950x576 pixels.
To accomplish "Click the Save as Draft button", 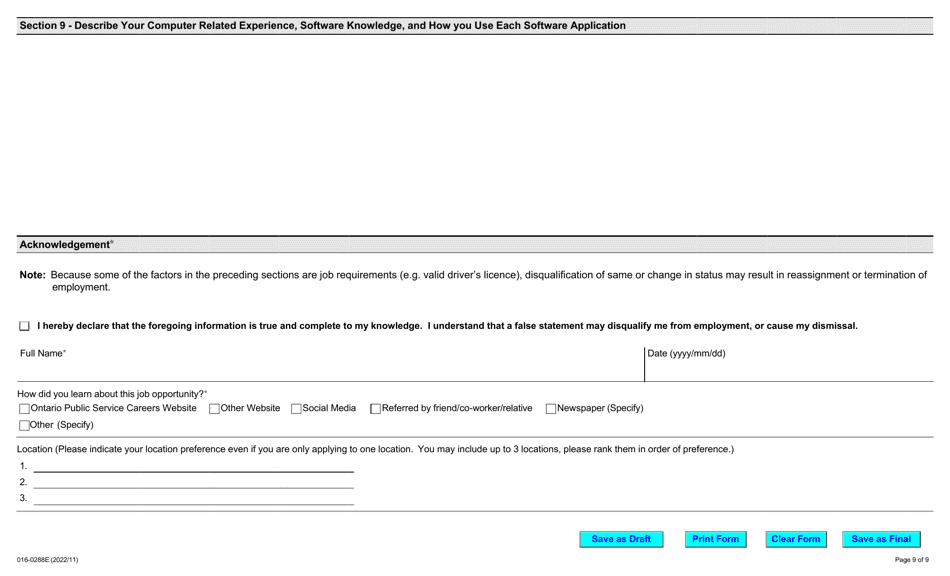I will click(621, 538).
